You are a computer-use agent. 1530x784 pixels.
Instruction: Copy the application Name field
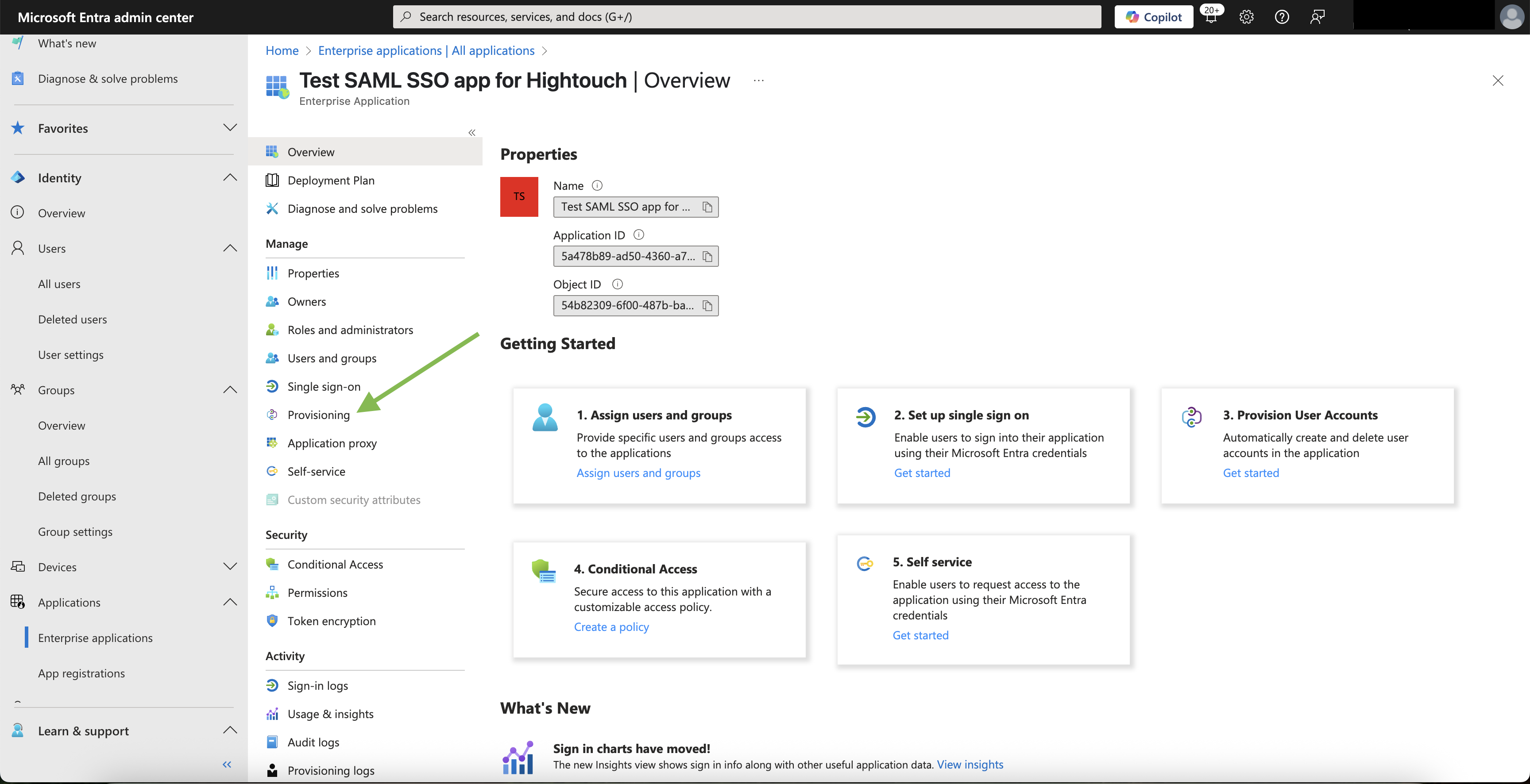[707, 207]
